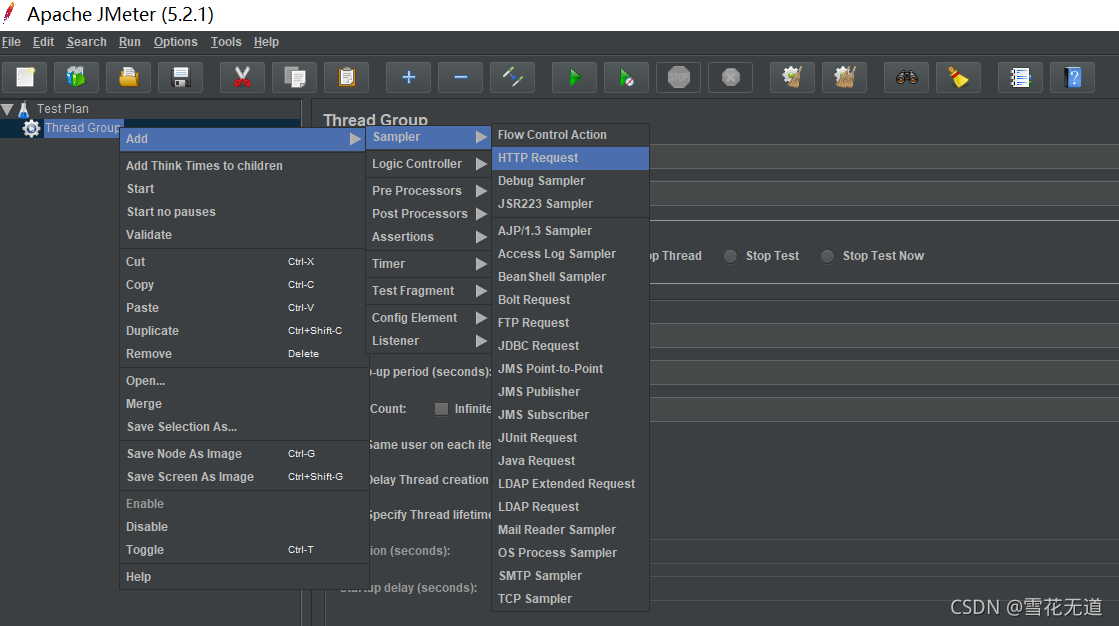Click the Copy toolbar icon
Screen dimensions: 1119x626
click(295, 77)
